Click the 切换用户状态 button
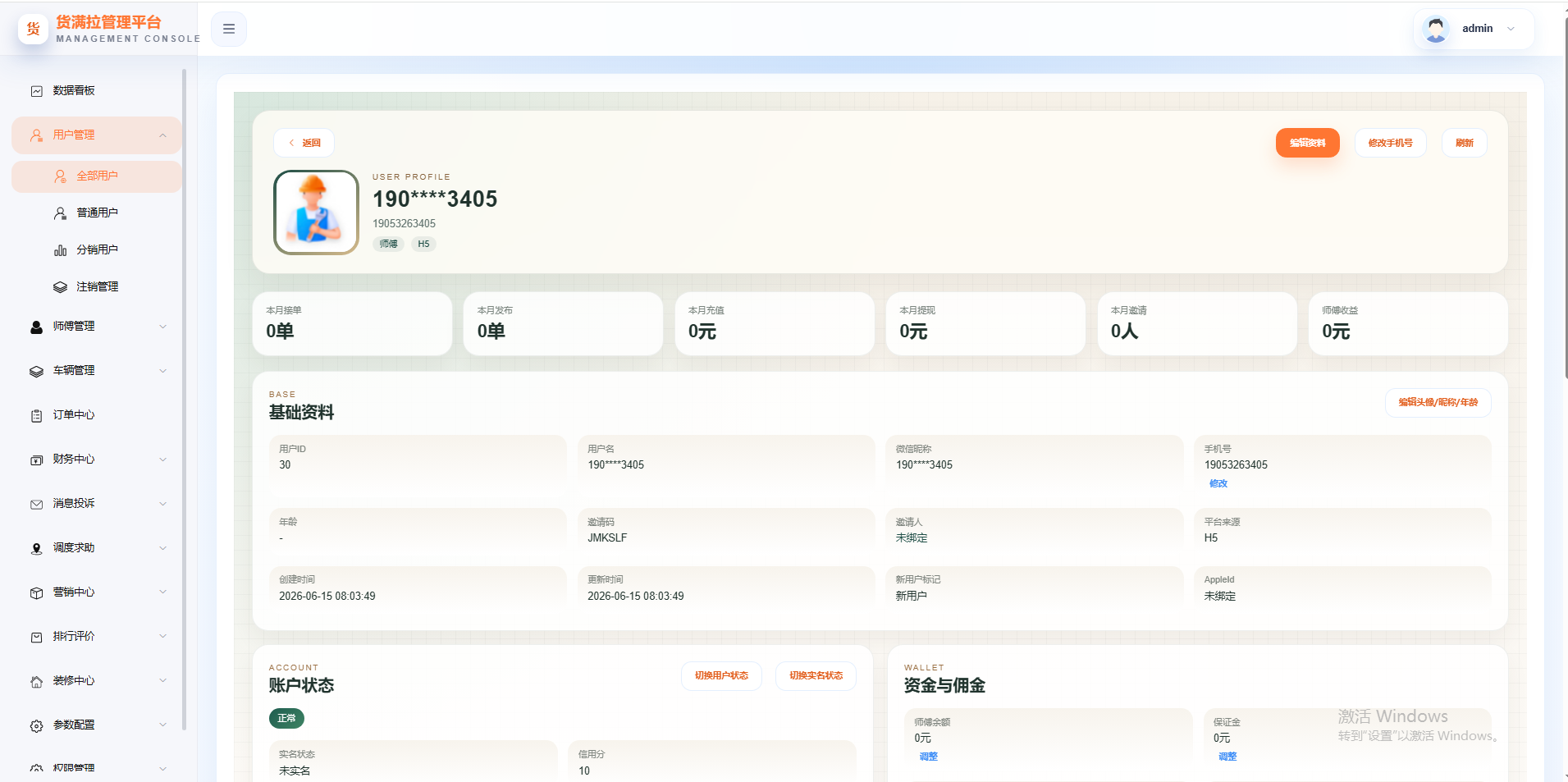 (721, 676)
